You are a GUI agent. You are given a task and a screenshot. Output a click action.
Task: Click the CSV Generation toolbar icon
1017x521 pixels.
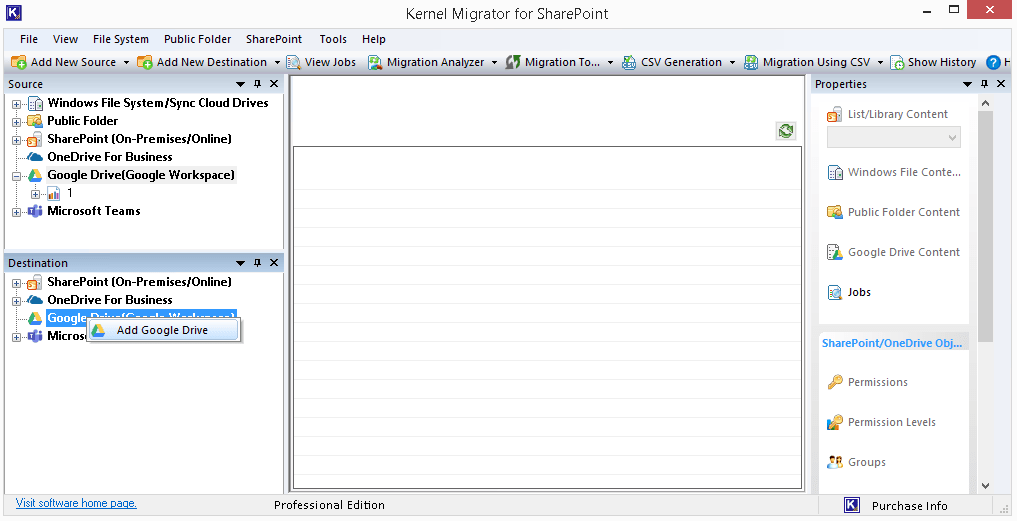pos(629,62)
